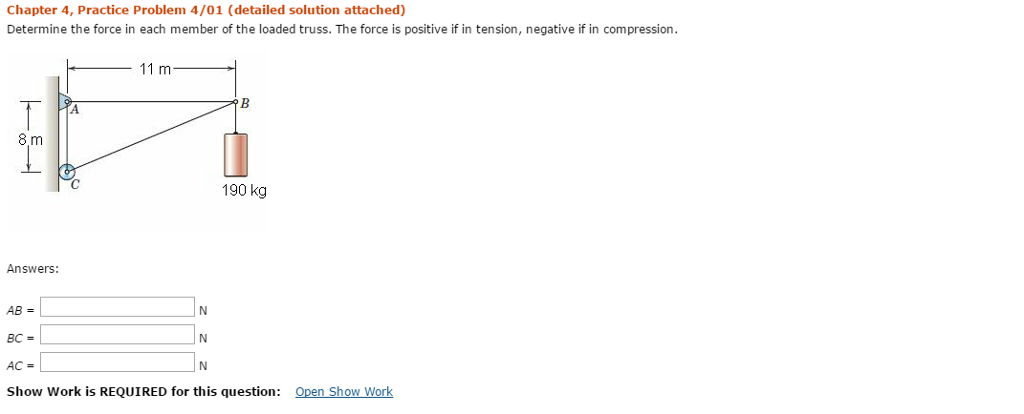Click the AB force answer field
Viewport: 1024px width, 414px height.
point(117,307)
